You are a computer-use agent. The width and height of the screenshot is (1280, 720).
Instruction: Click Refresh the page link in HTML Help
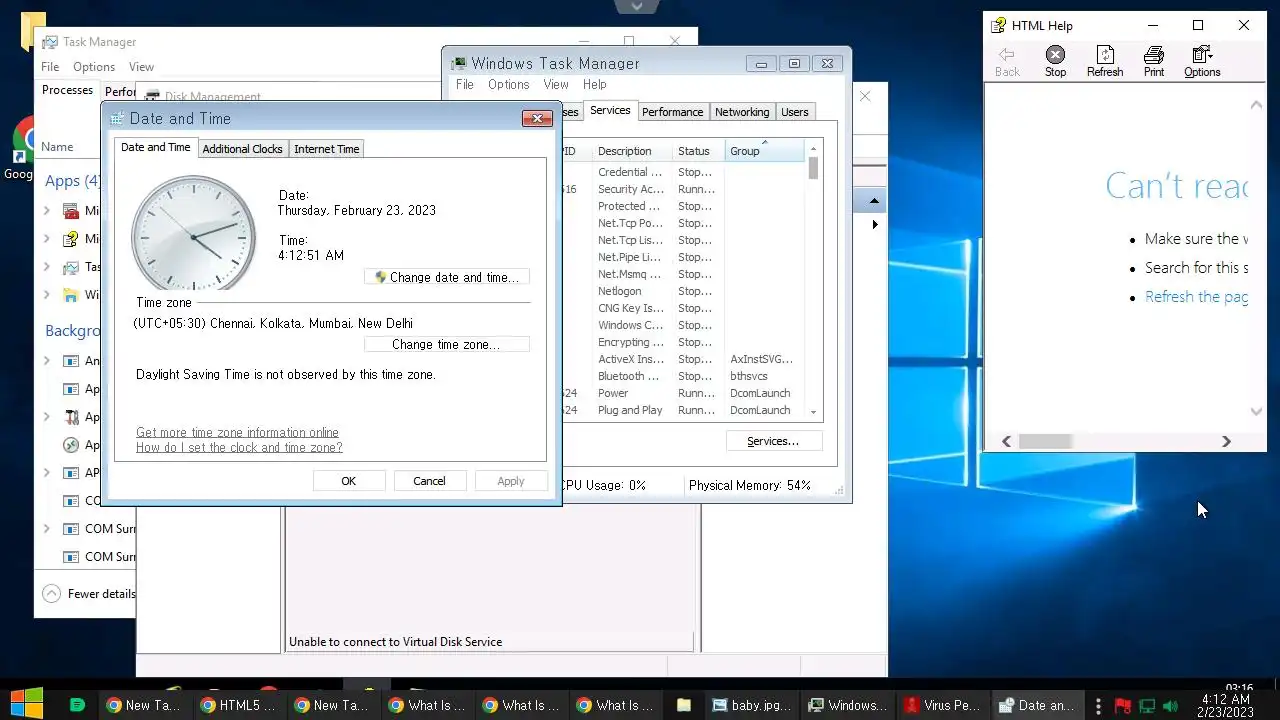(x=1196, y=296)
